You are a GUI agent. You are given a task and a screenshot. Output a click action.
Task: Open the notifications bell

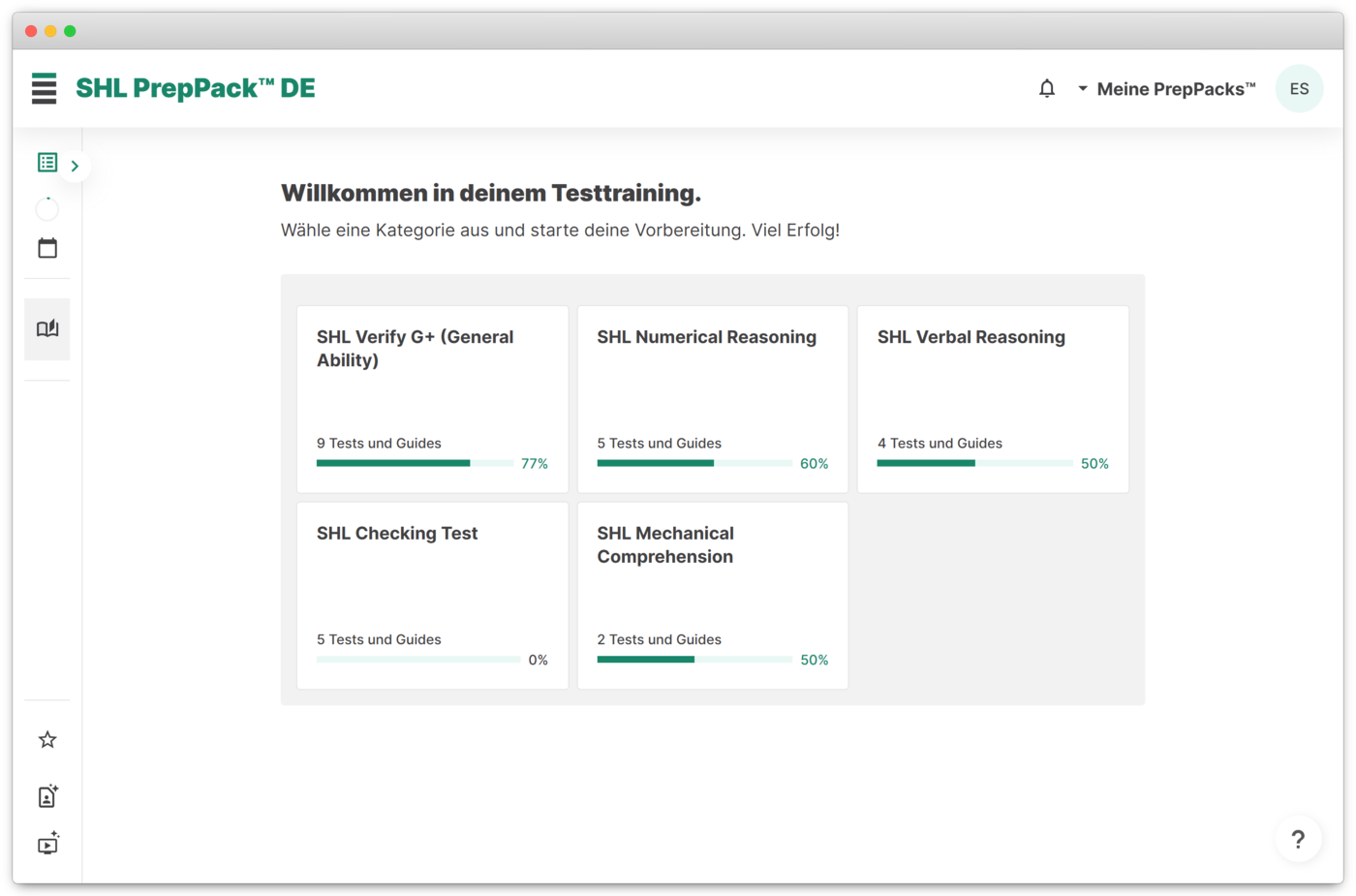(1047, 89)
